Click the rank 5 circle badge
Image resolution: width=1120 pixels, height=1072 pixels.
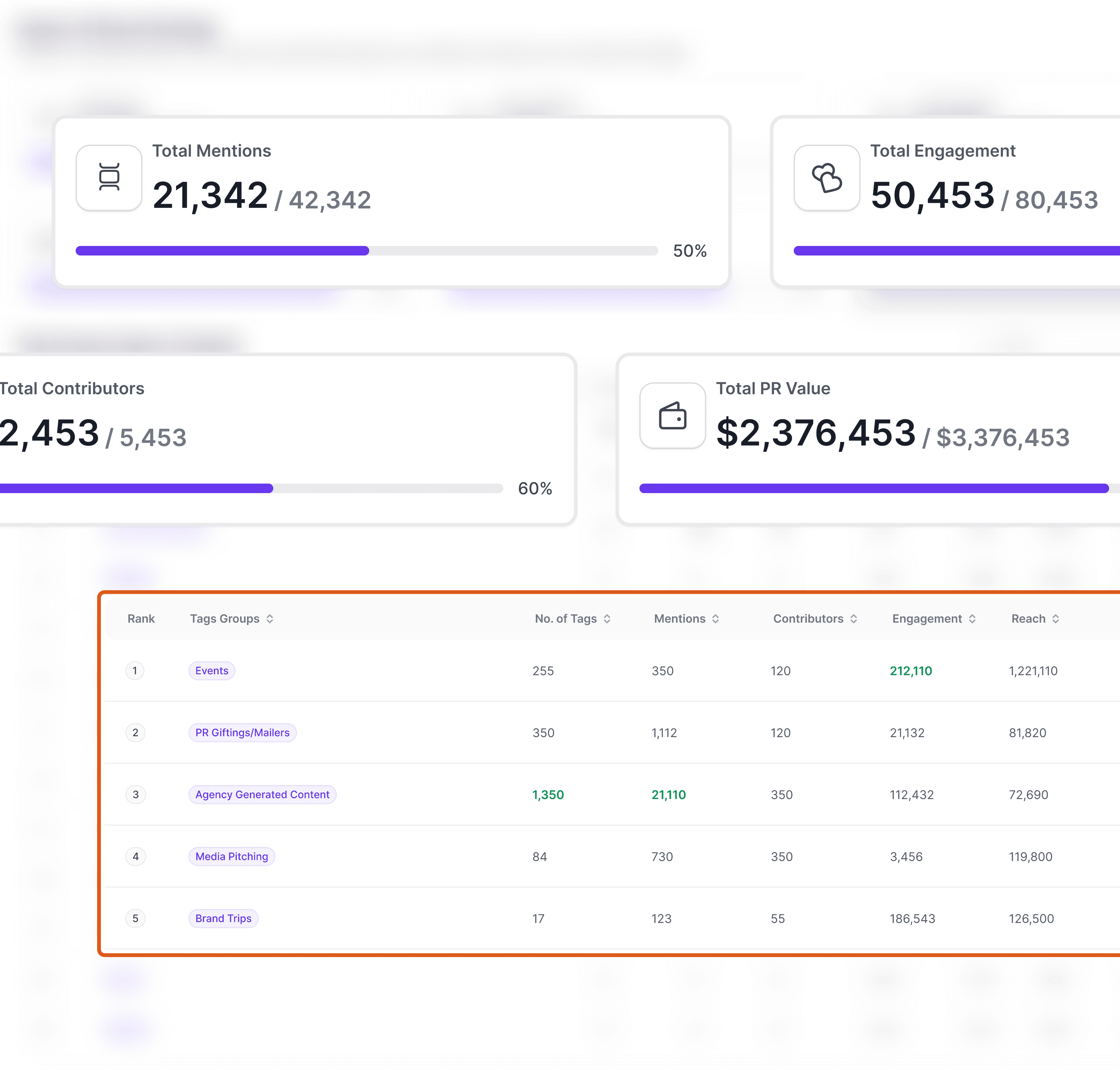136,918
